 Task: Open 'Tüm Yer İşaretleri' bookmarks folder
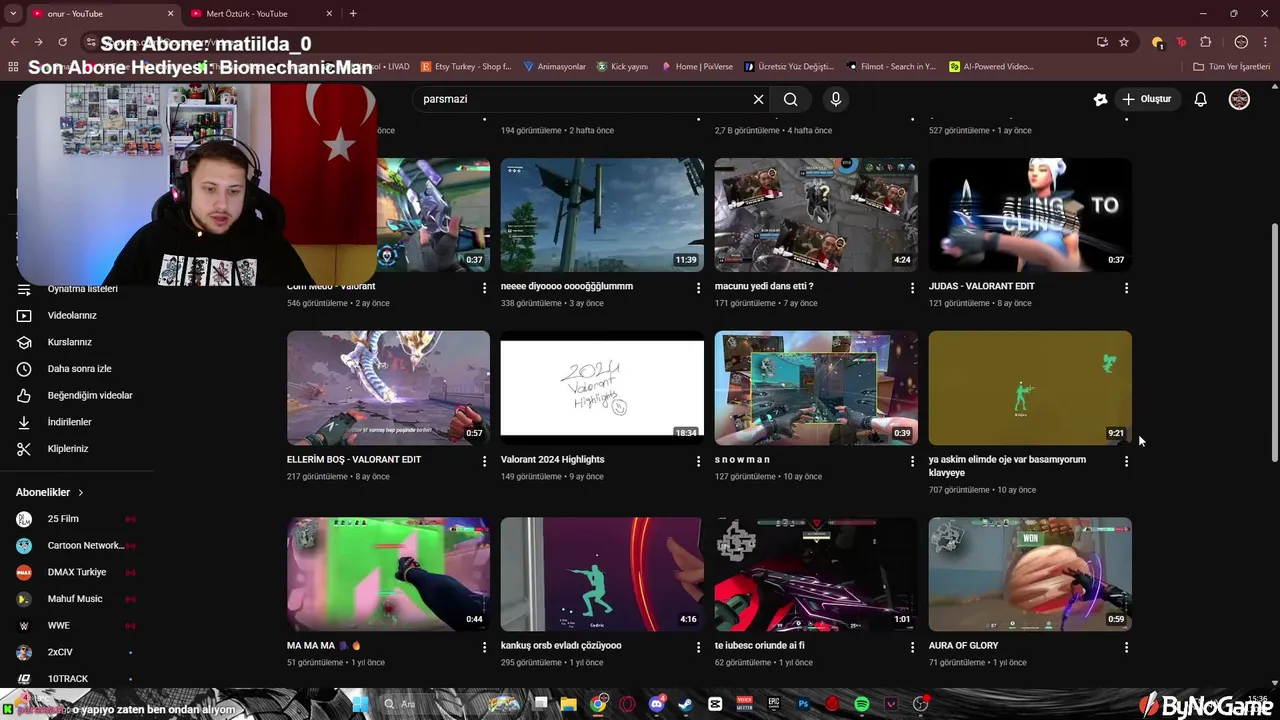(1231, 67)
